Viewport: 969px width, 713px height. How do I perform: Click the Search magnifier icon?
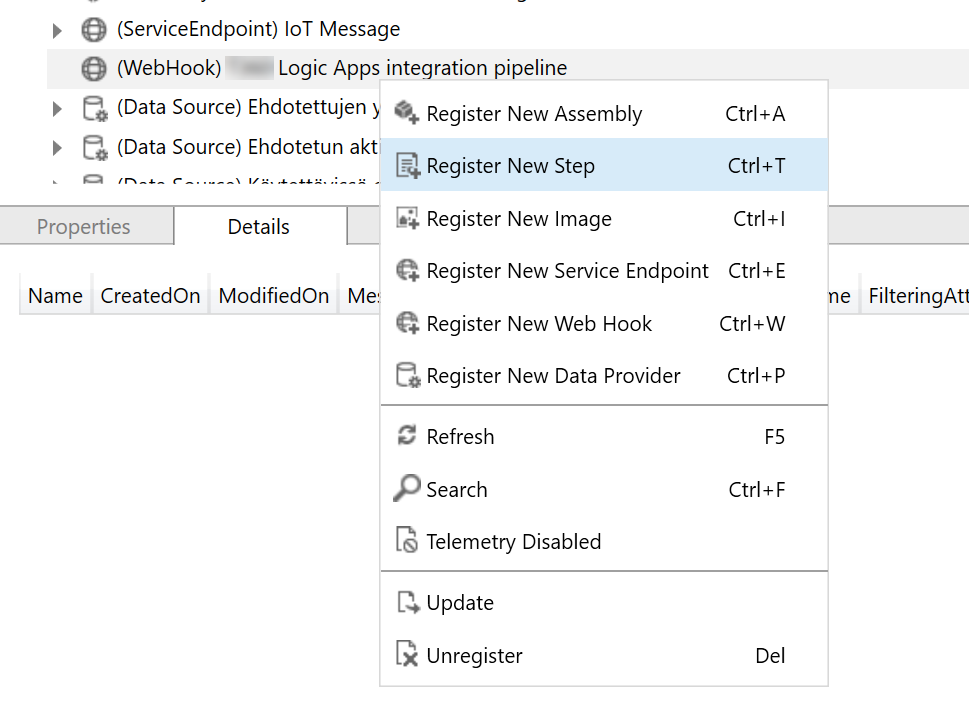(x=407, y=489)
